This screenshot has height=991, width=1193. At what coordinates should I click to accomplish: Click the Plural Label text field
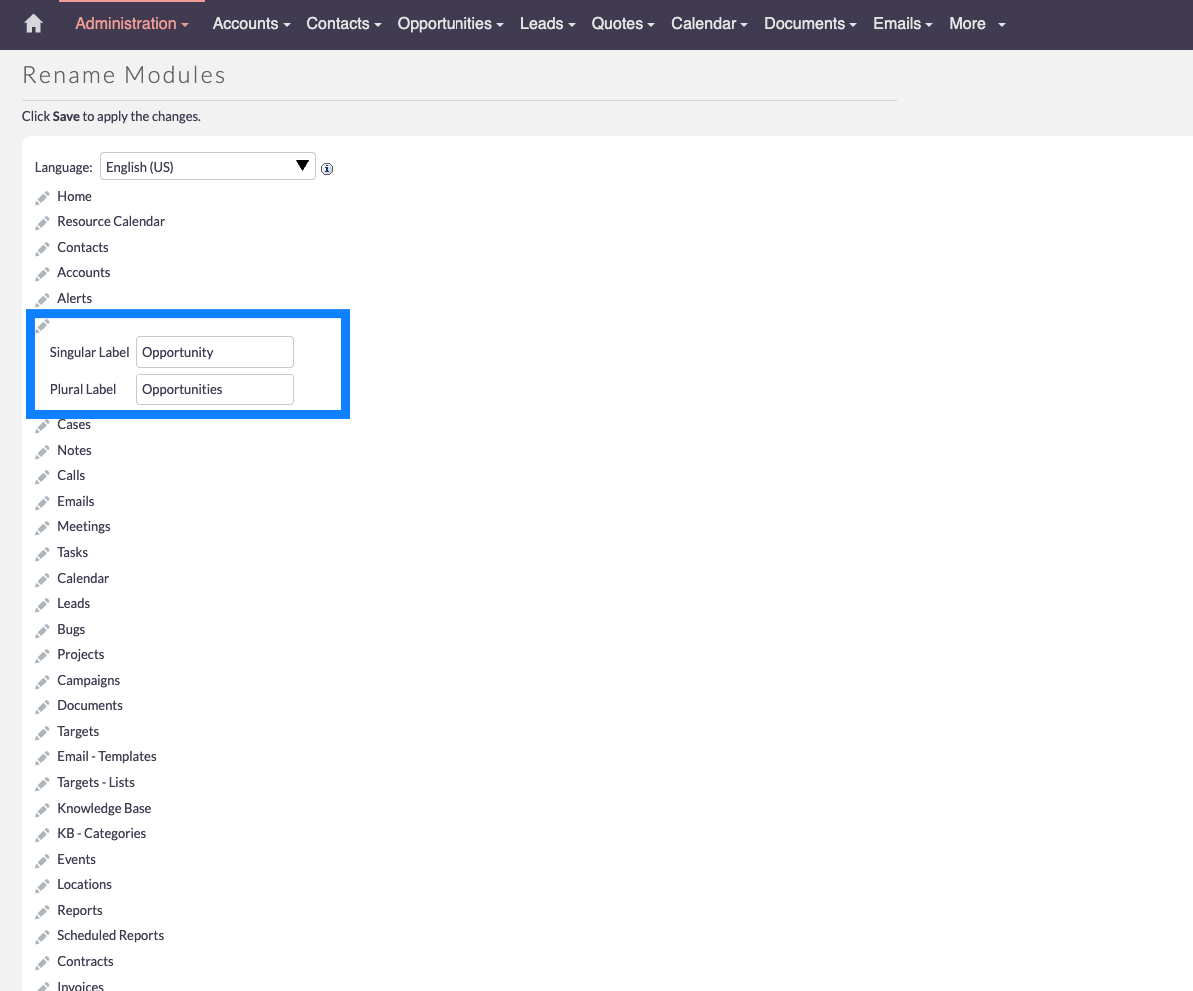click(215, 389)
